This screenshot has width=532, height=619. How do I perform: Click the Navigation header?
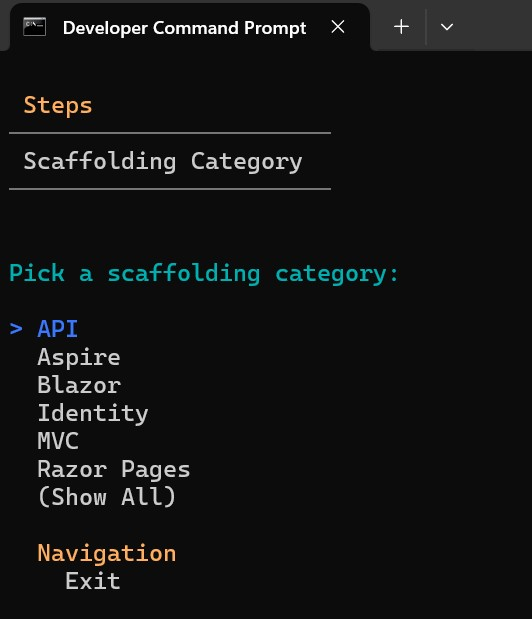tap(107, 553)
